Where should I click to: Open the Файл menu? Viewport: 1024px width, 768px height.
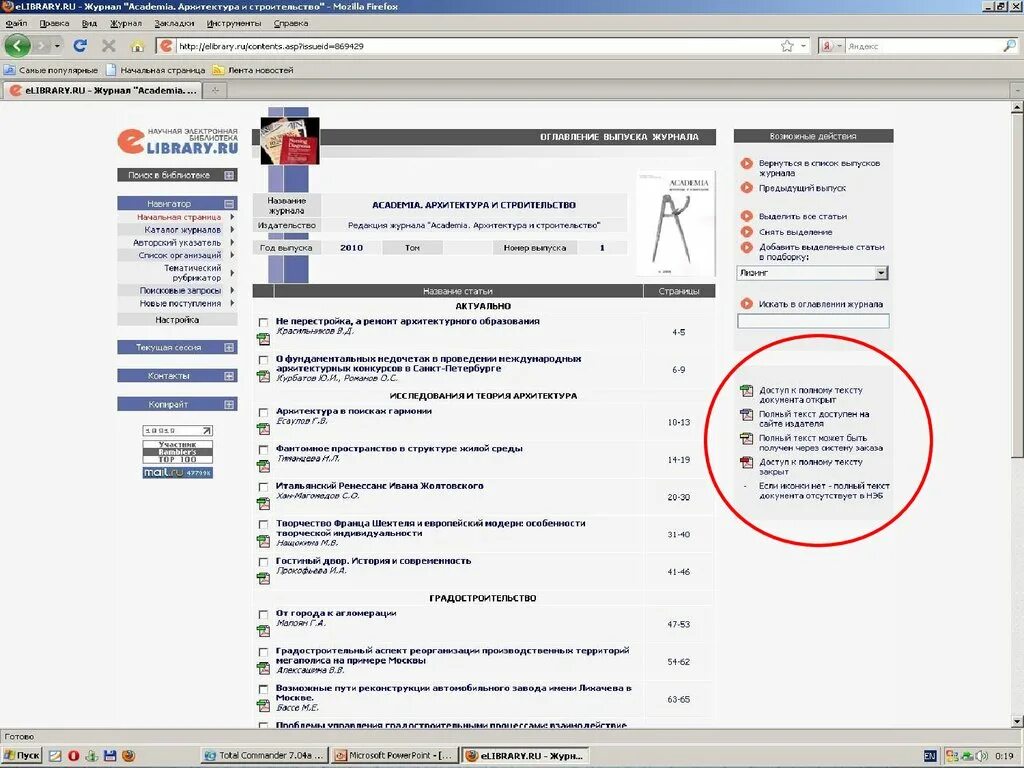click(x=16, y=23)
